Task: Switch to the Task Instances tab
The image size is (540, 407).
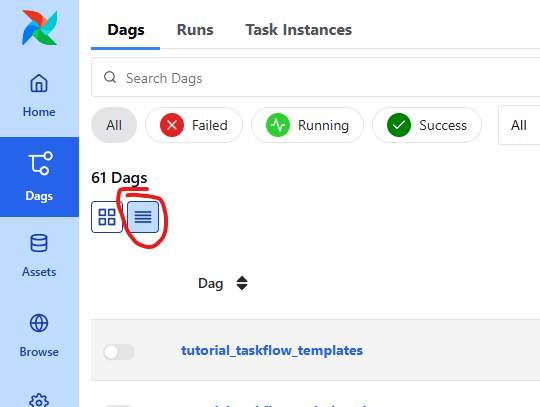Action: (x=299, y=30)
